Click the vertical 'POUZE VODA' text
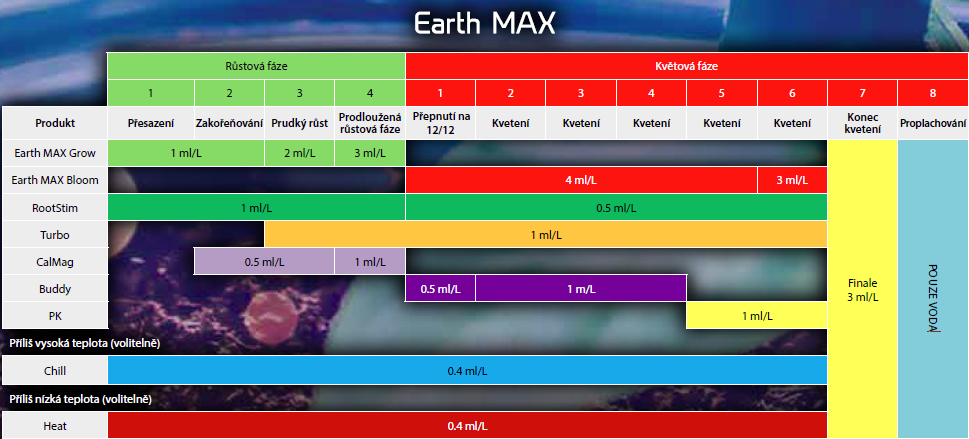969x439 pixels. tap(933, 299)
